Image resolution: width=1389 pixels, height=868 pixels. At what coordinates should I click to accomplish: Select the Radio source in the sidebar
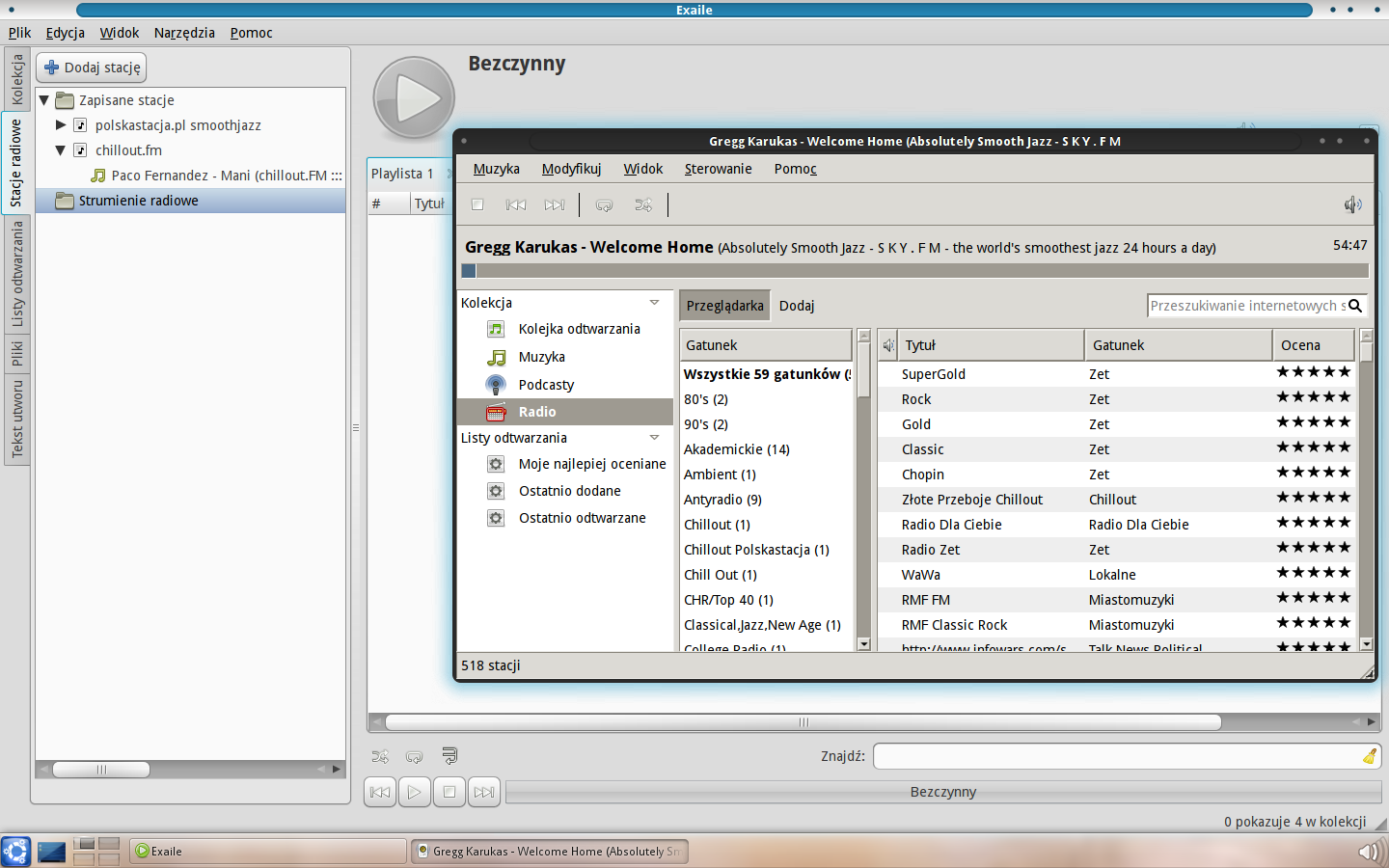(x=563, y=412)
